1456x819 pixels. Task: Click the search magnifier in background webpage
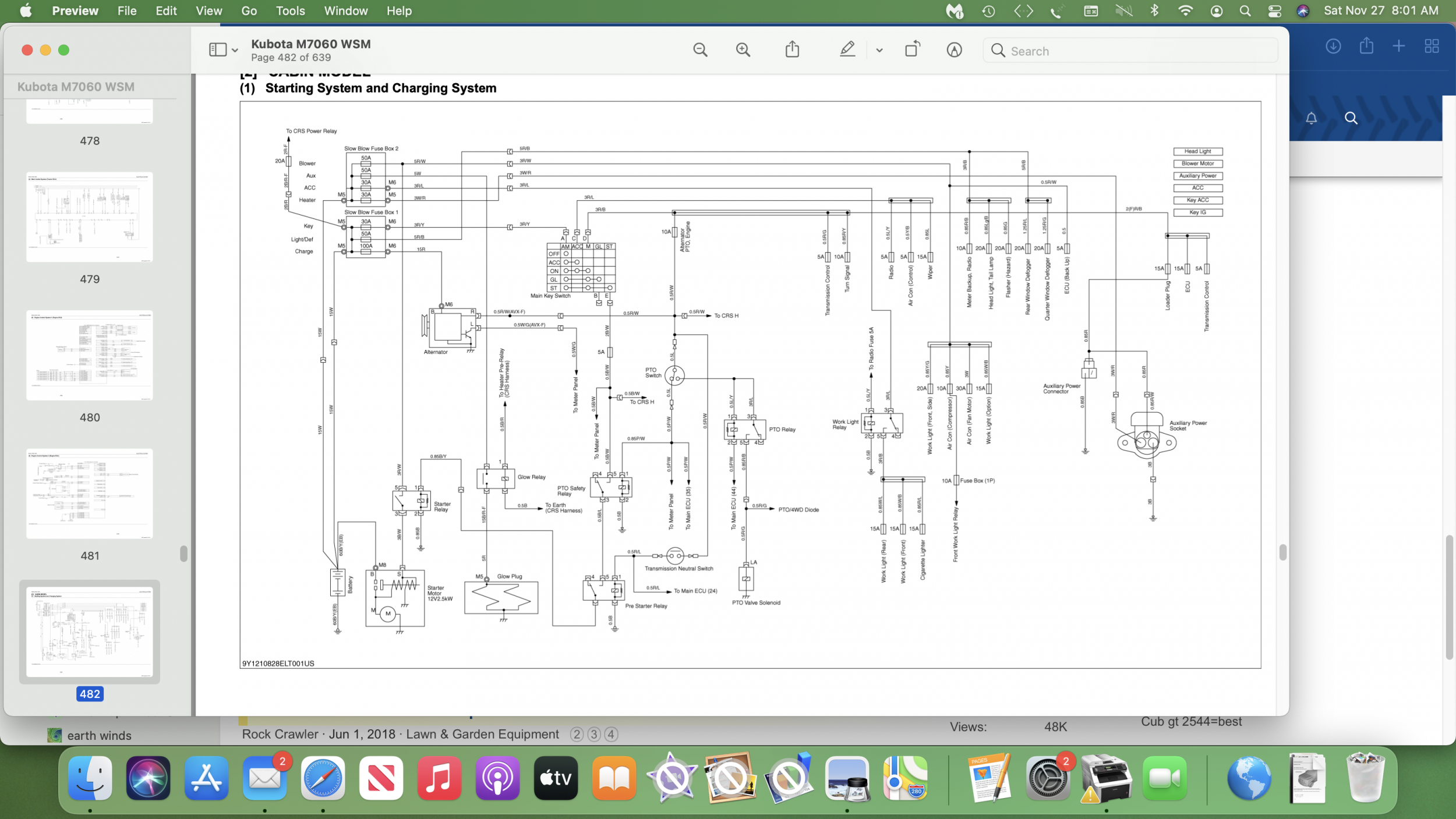coord(1351,118)
